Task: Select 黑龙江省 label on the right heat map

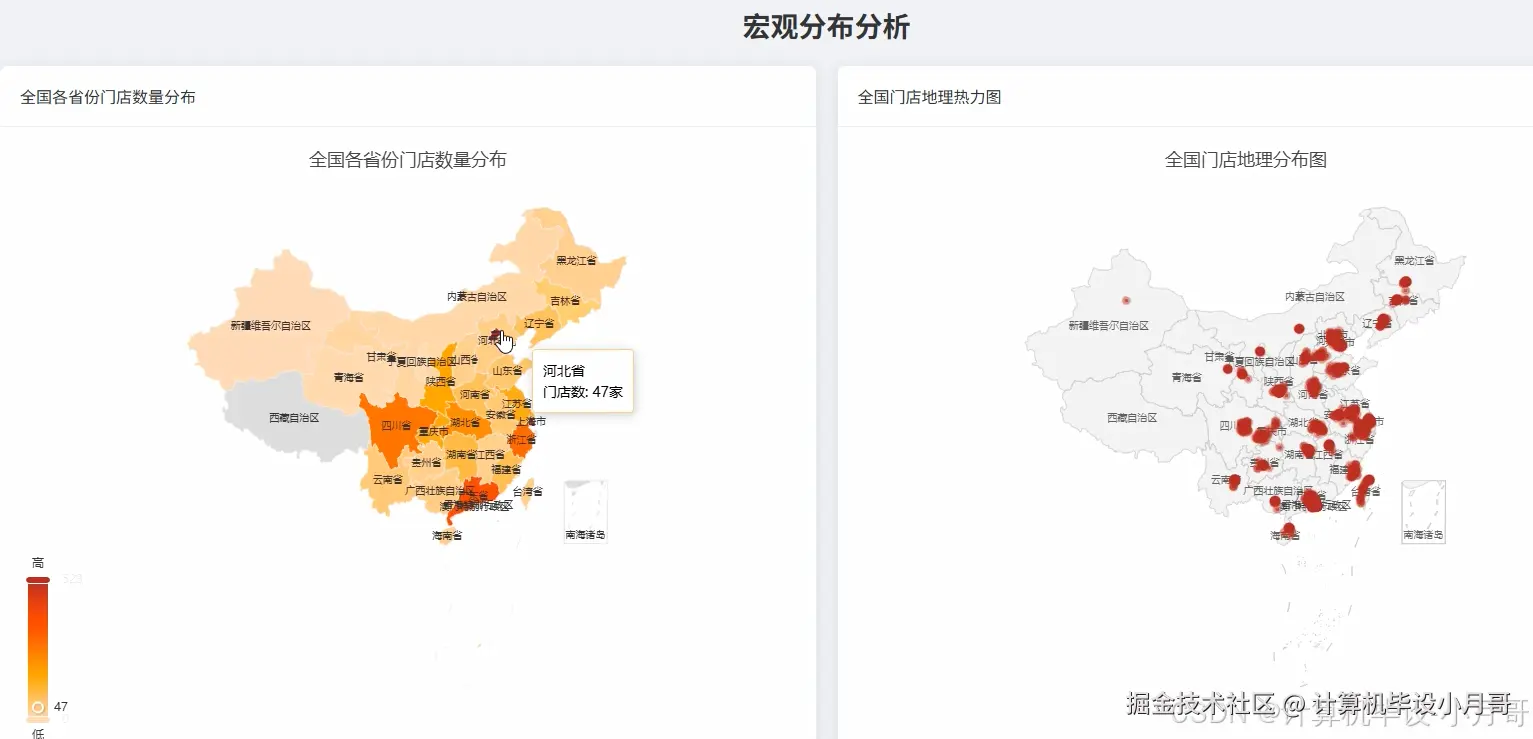Action: click(x=1414, y=261)
